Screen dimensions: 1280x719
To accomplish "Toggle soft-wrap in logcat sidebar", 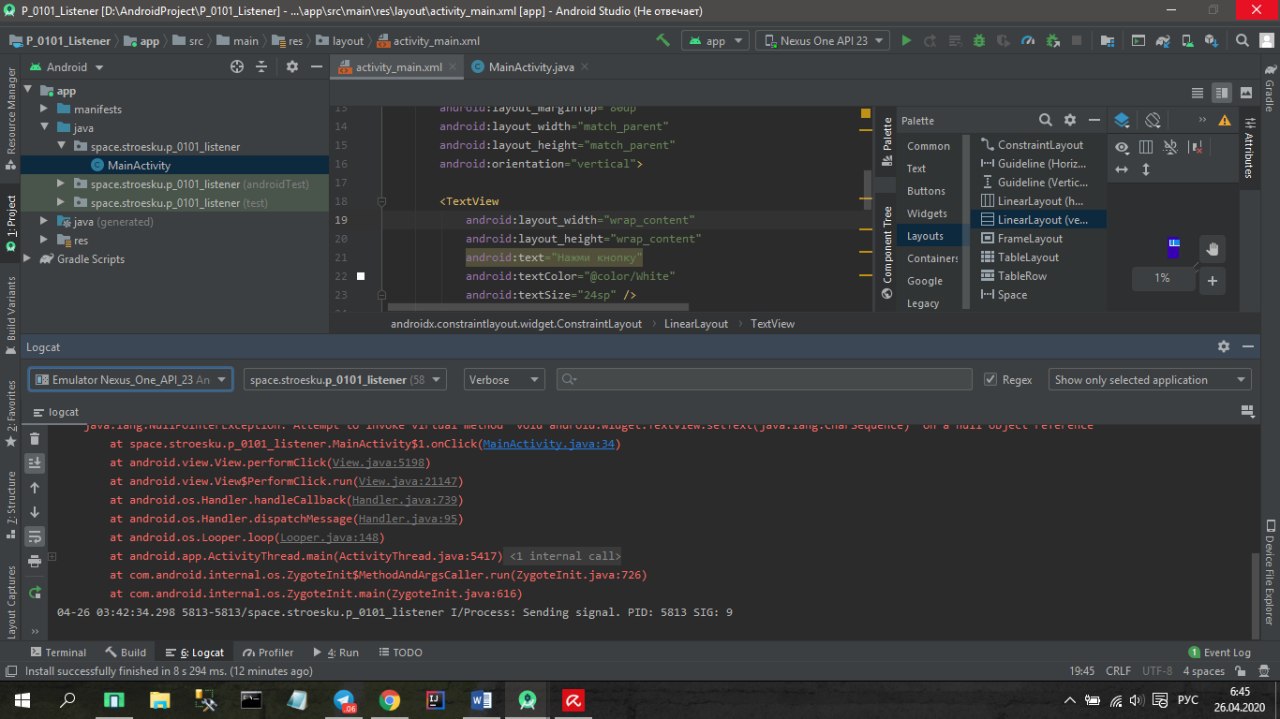I will point(35,536).
